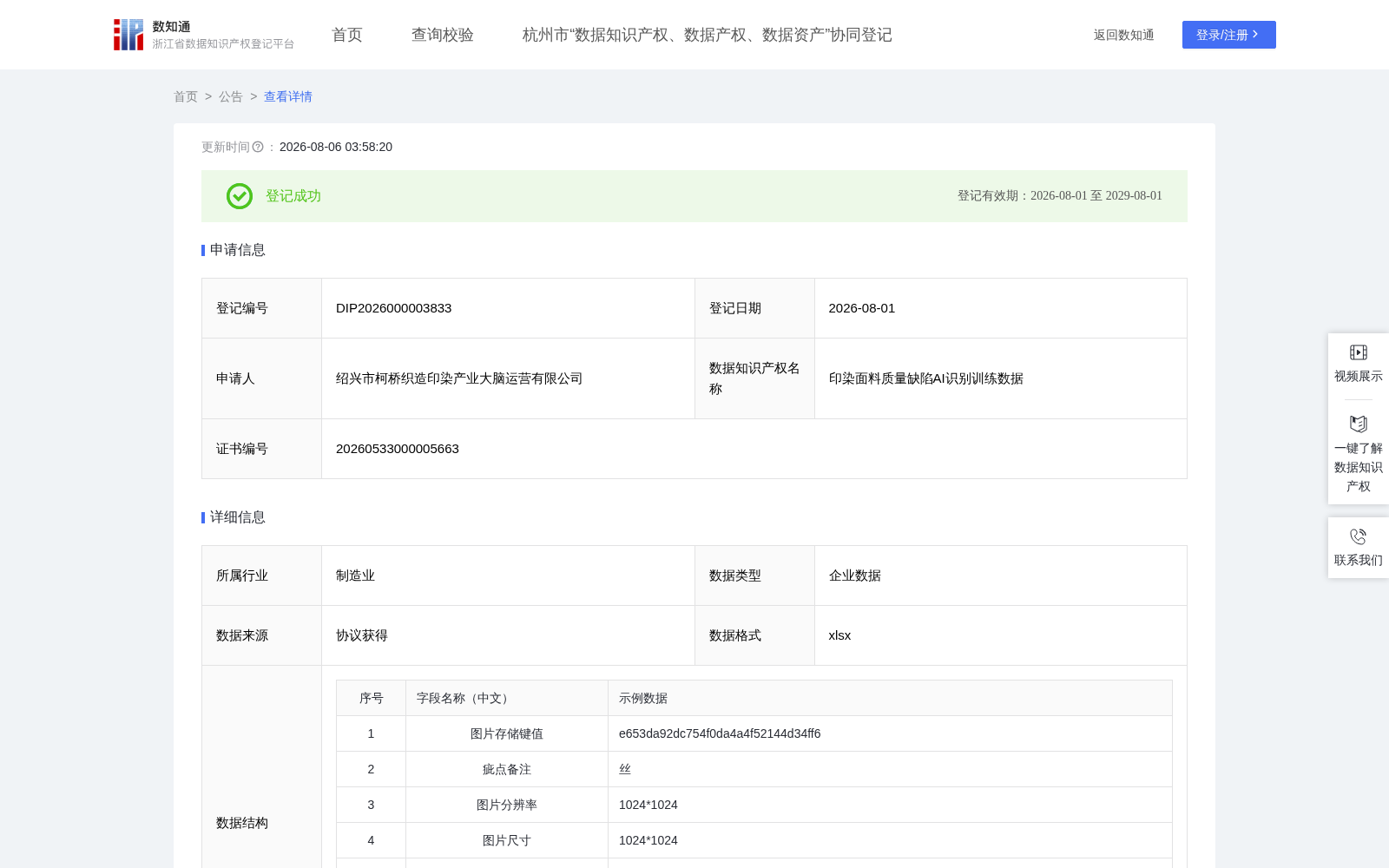Select registration number DIP2026000003833
1389x868 pixels.
click(x=393, y=308)
